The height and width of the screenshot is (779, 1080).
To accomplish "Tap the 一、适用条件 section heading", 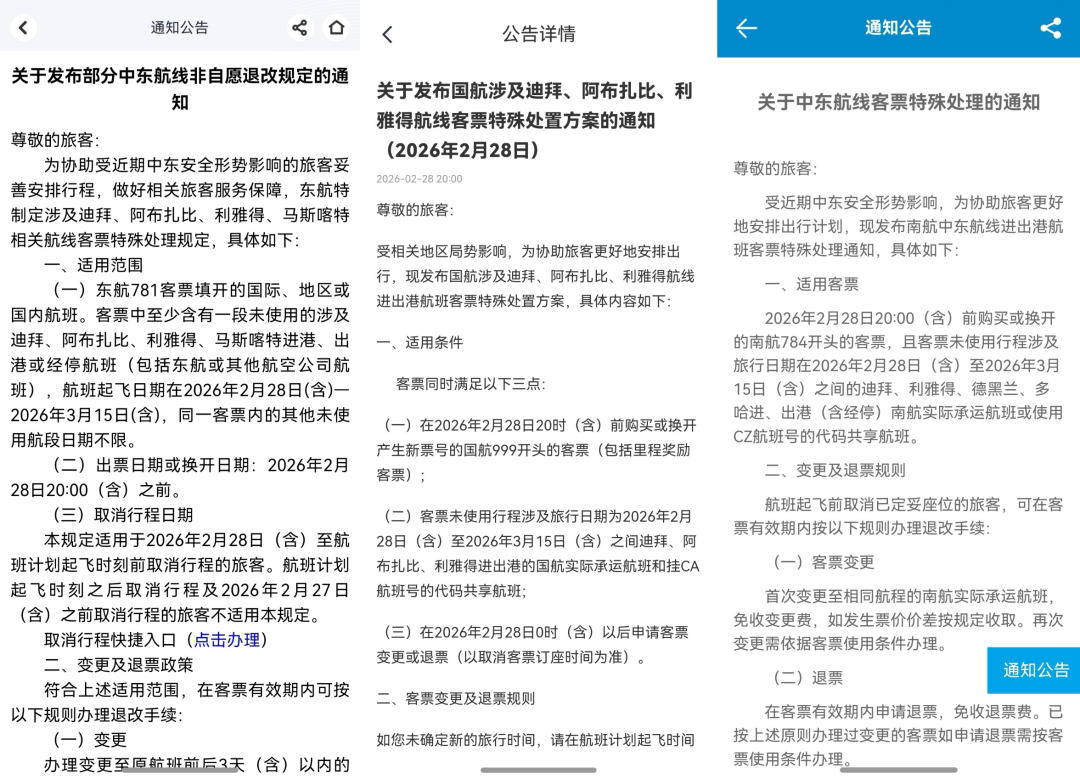I will point(420,342).
